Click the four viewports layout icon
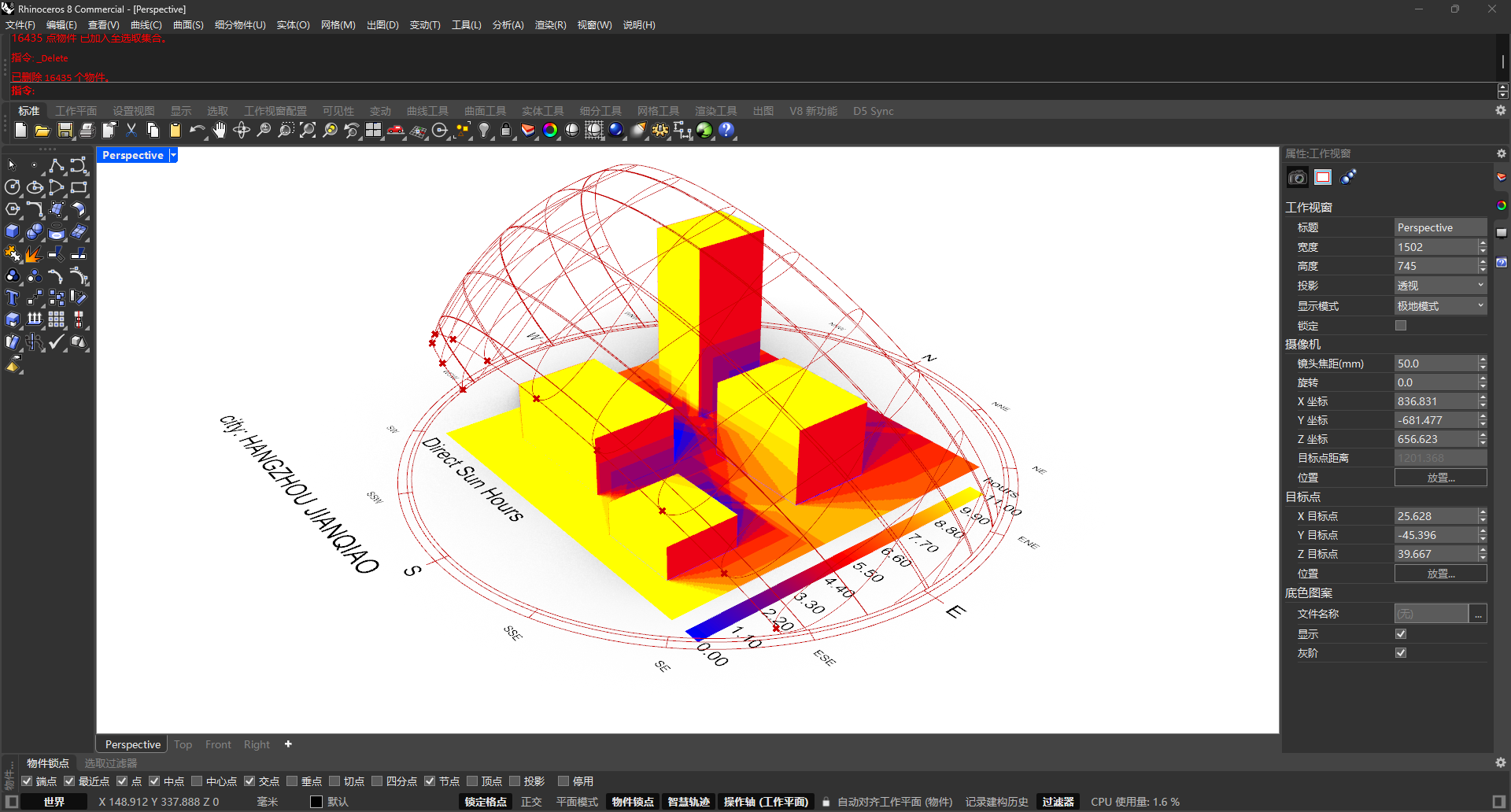The image size is (1511, 812). tap(373, 131)
